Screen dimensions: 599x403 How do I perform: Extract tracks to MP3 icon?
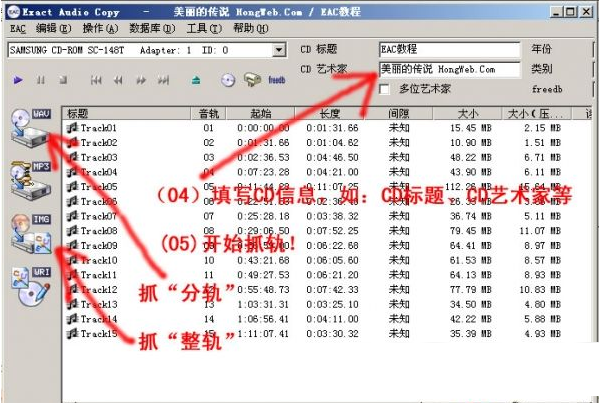coord(31,181)
